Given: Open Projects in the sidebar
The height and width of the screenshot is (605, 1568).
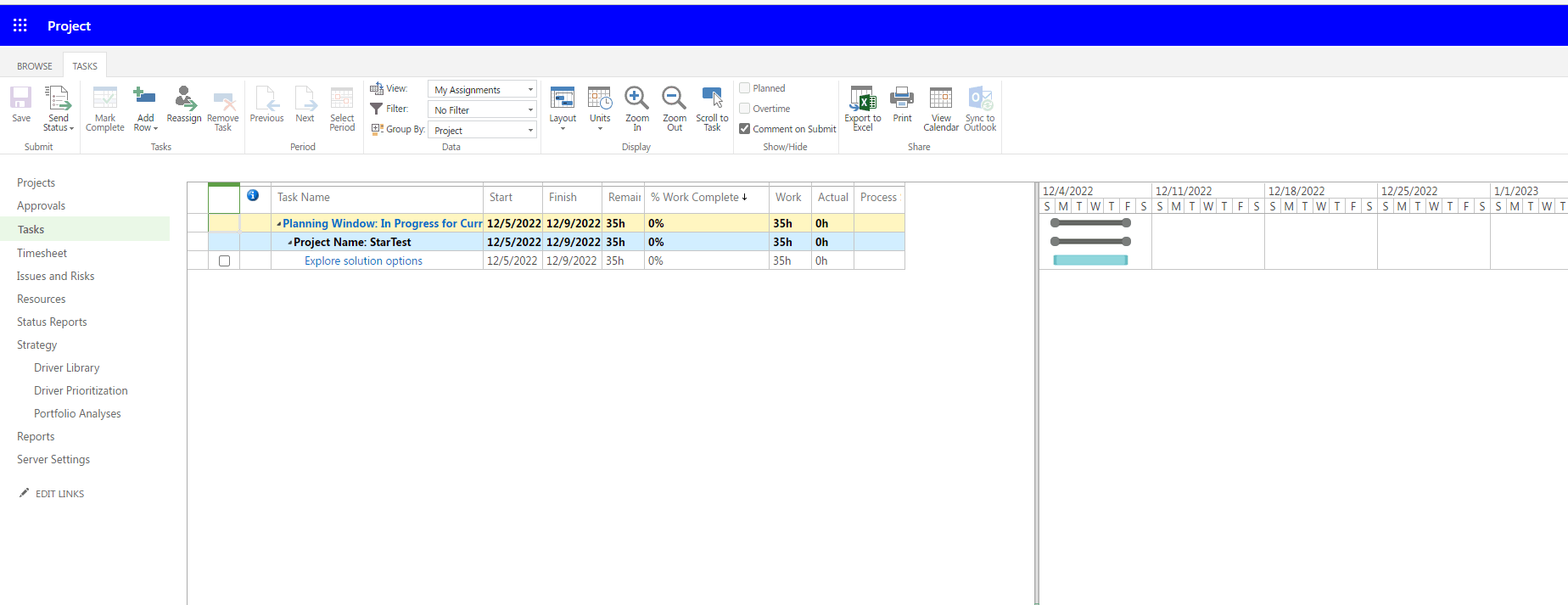Looking at the screenshot, I should coord(36,182).
